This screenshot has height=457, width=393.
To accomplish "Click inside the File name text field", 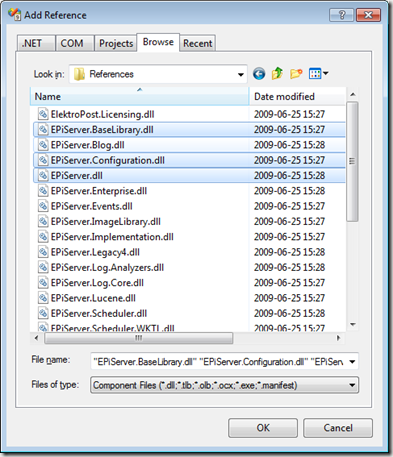I will pyautogui.click(x=219, y=362).
